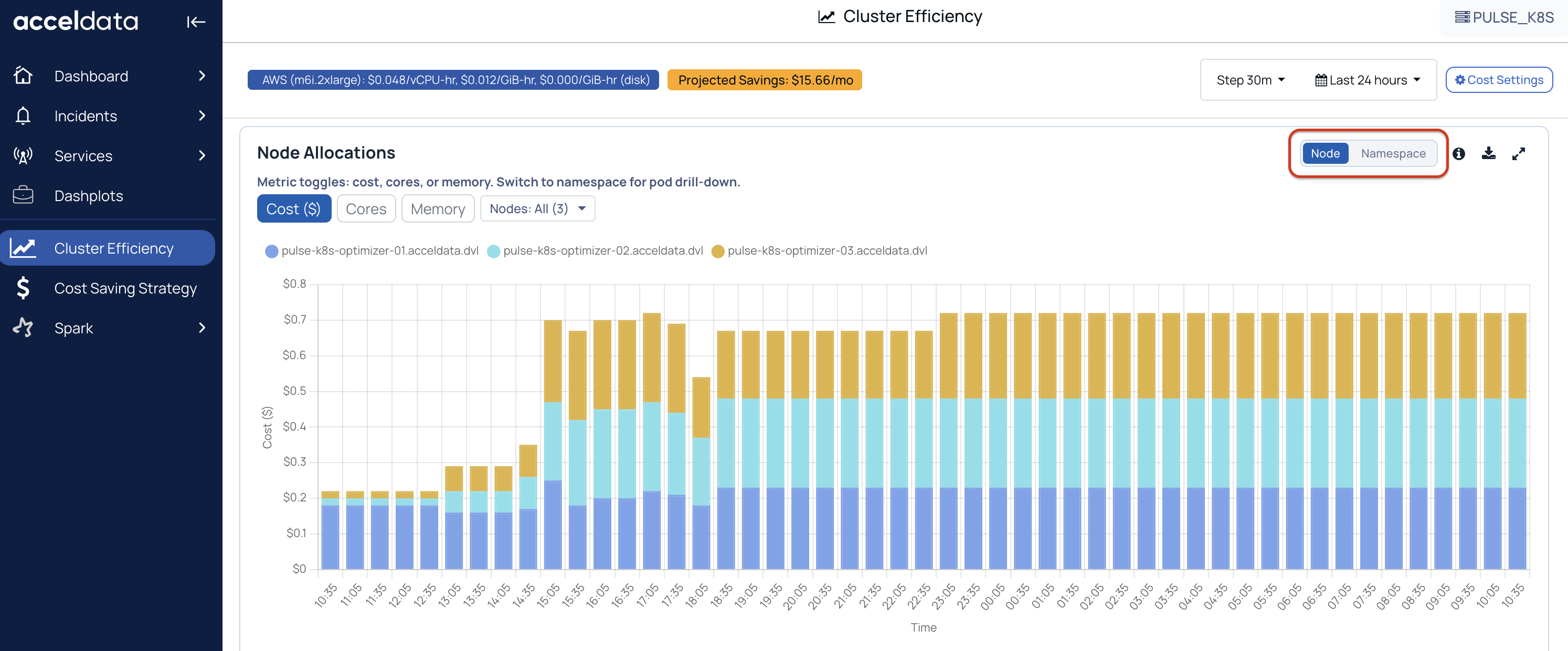Click the Cost Saving Strategy dollar icon

[23, 288]
